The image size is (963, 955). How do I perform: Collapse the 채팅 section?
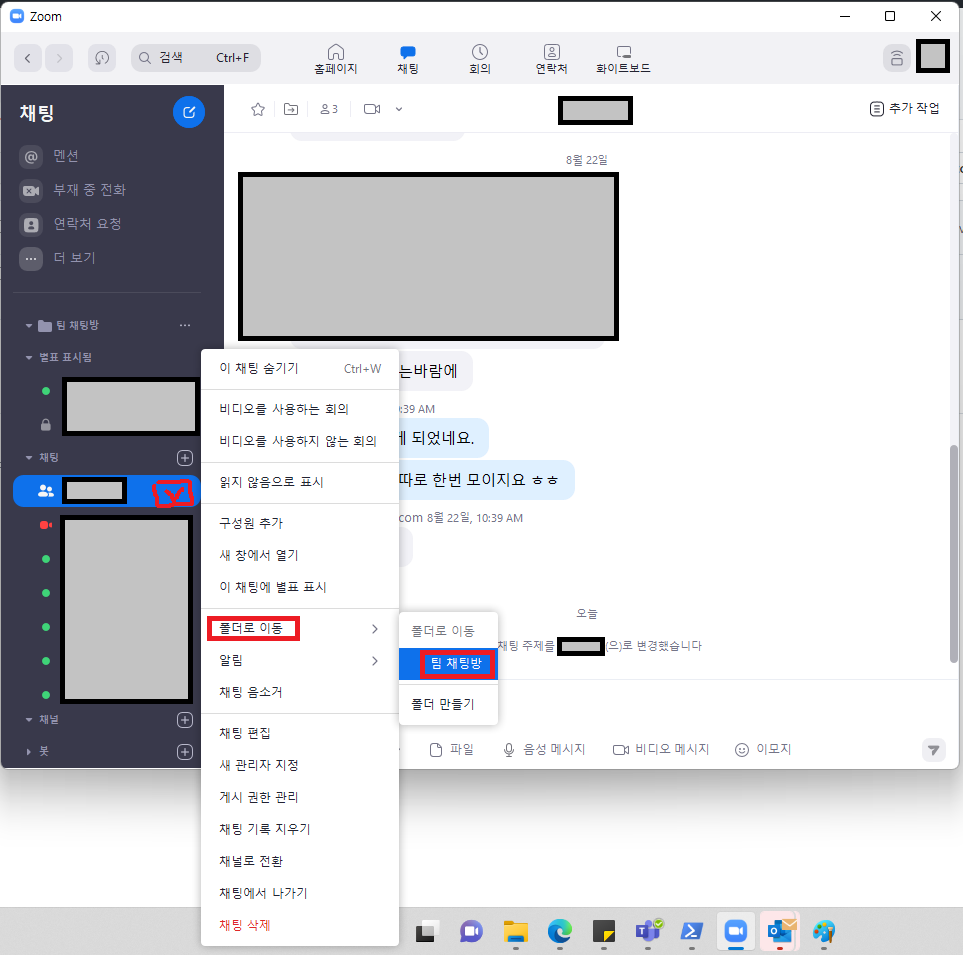point(29,458)
